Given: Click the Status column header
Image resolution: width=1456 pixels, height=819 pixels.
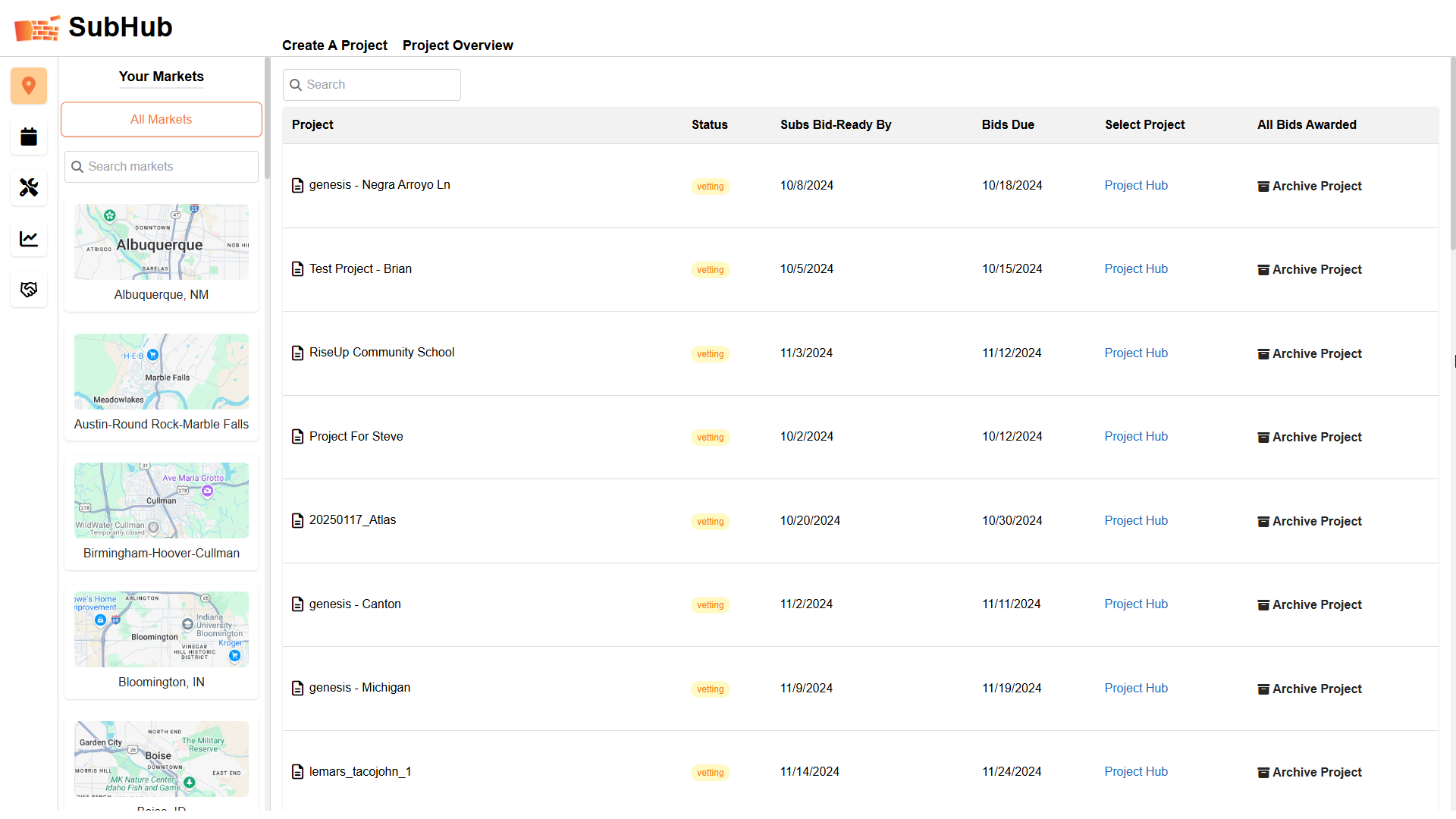Looking at the screenshot, I should pos(710,125).
